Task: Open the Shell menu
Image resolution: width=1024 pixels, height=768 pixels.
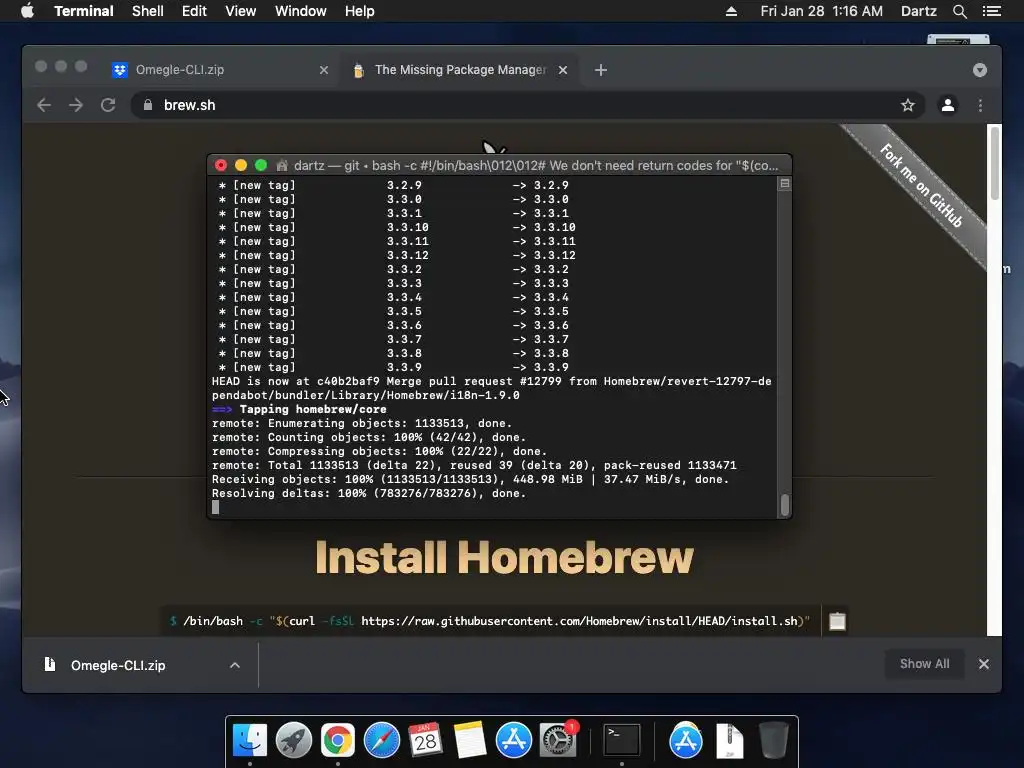Action: click(148, 11)
